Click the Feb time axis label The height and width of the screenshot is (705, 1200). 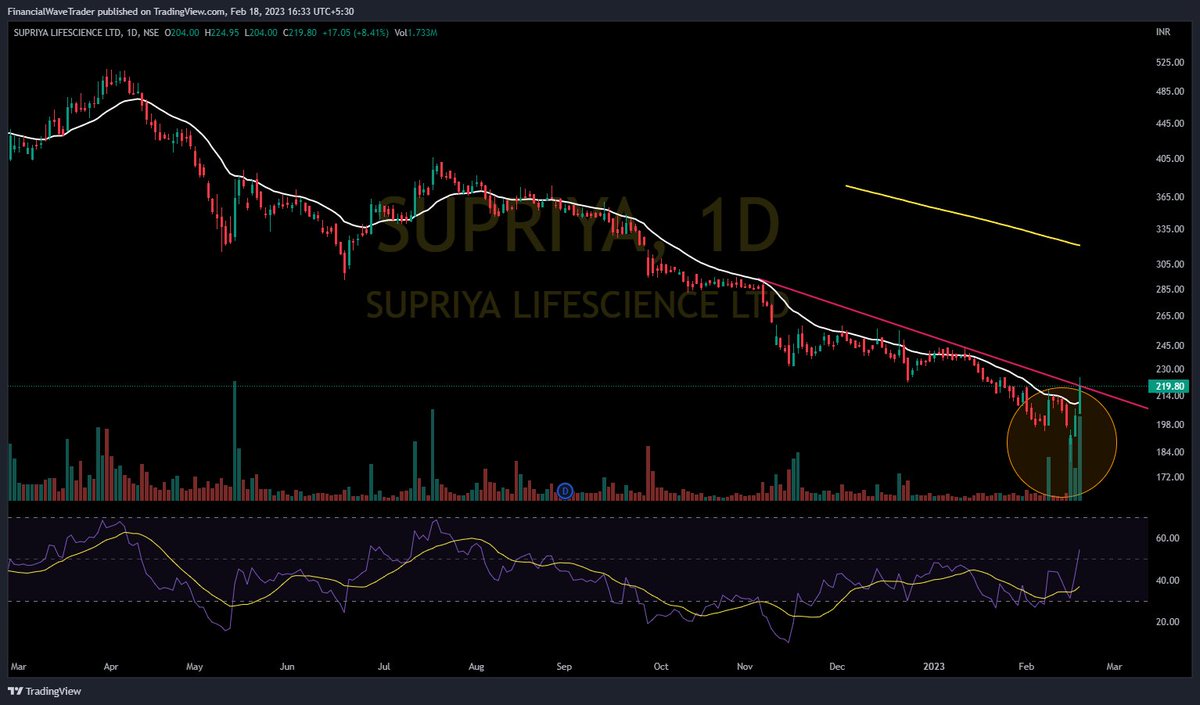pos(1026,665)
